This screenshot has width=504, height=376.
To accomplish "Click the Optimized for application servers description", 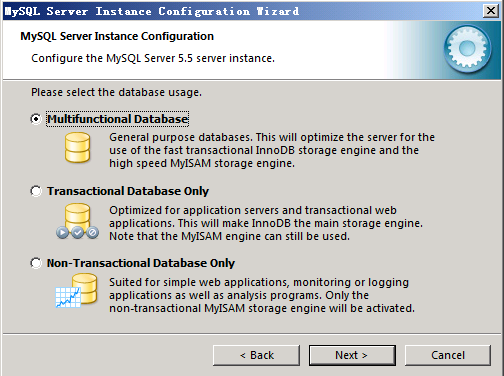I will pos(266,223).
